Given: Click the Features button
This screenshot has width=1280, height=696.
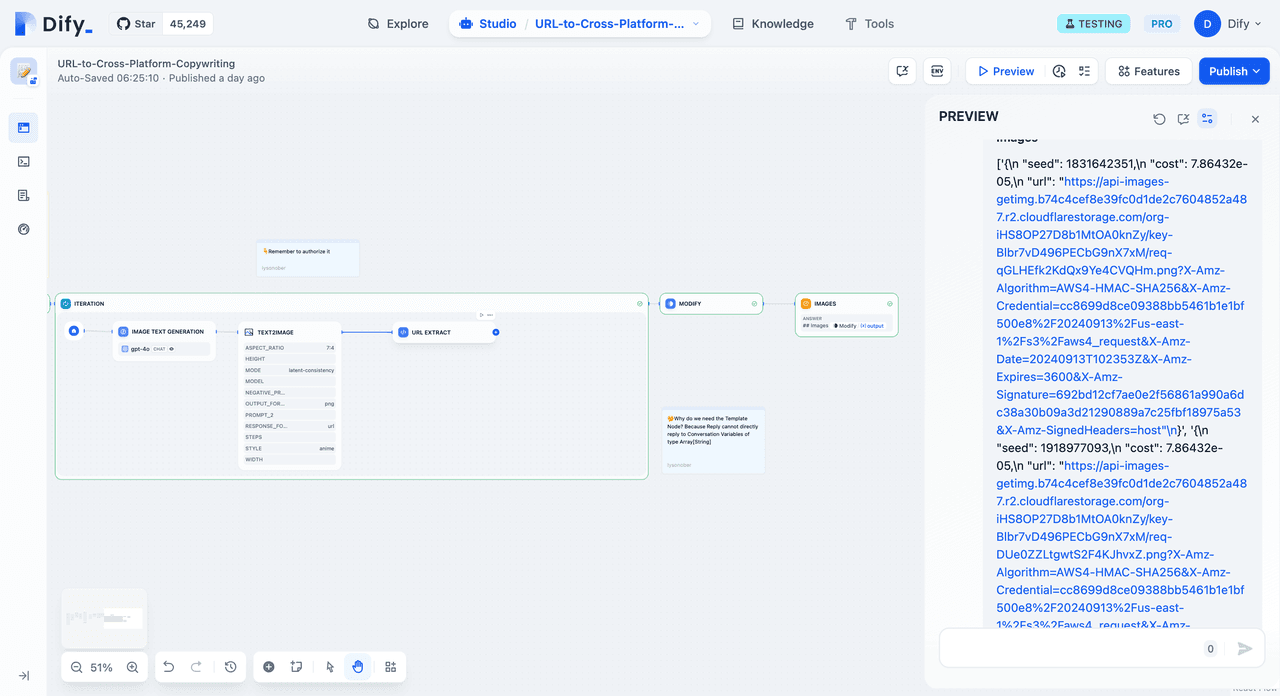Looking at the screenshot, I should [x=1148, y=71].
